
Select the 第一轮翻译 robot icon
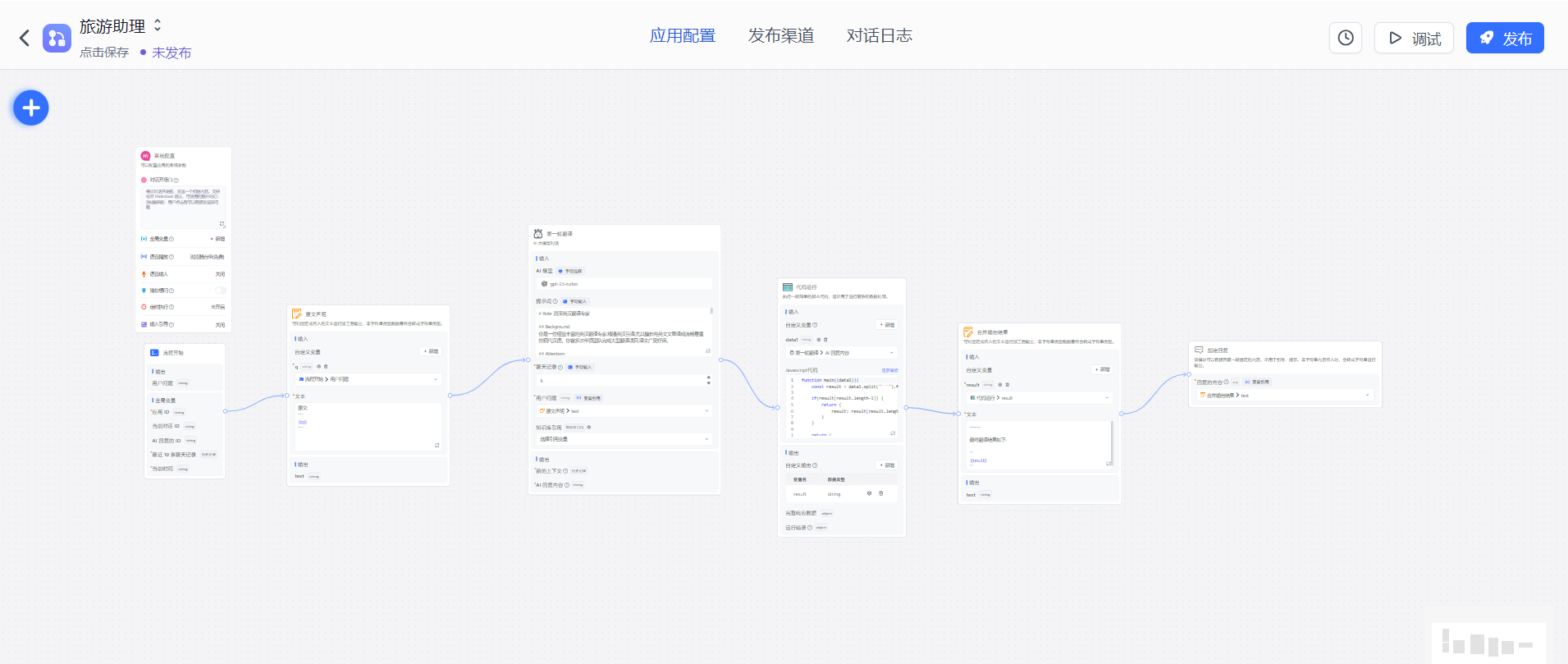pos(538,234)
